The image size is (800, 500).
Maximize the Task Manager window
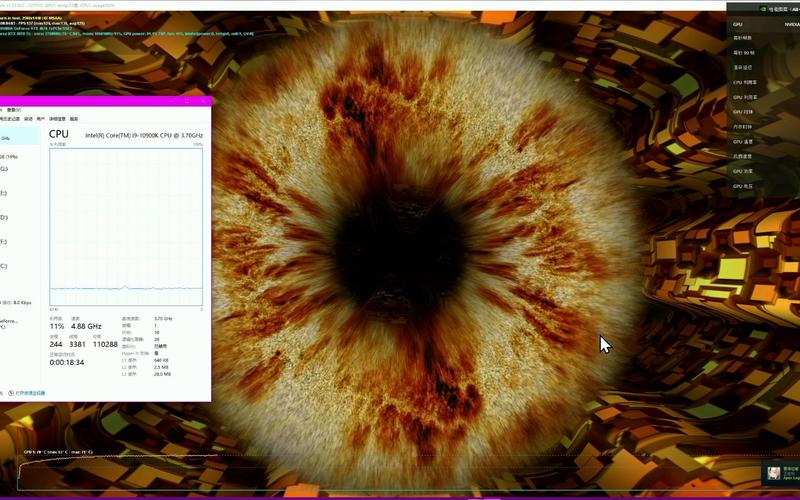click(187, 100)
